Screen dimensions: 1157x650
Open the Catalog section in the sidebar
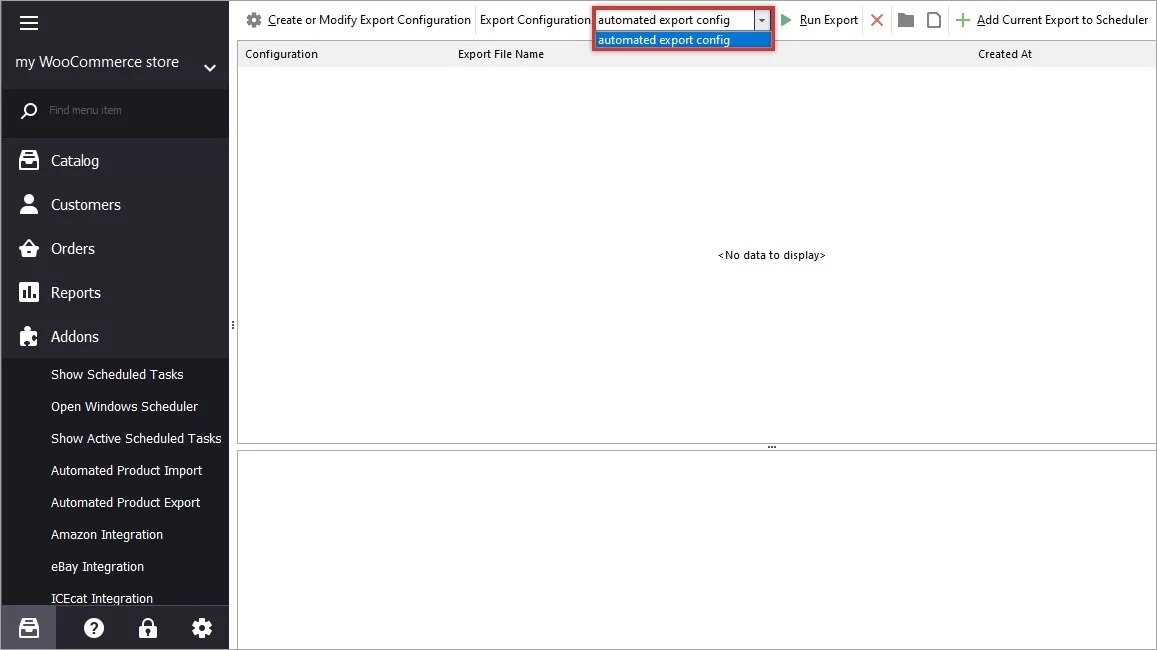[74, 160]
